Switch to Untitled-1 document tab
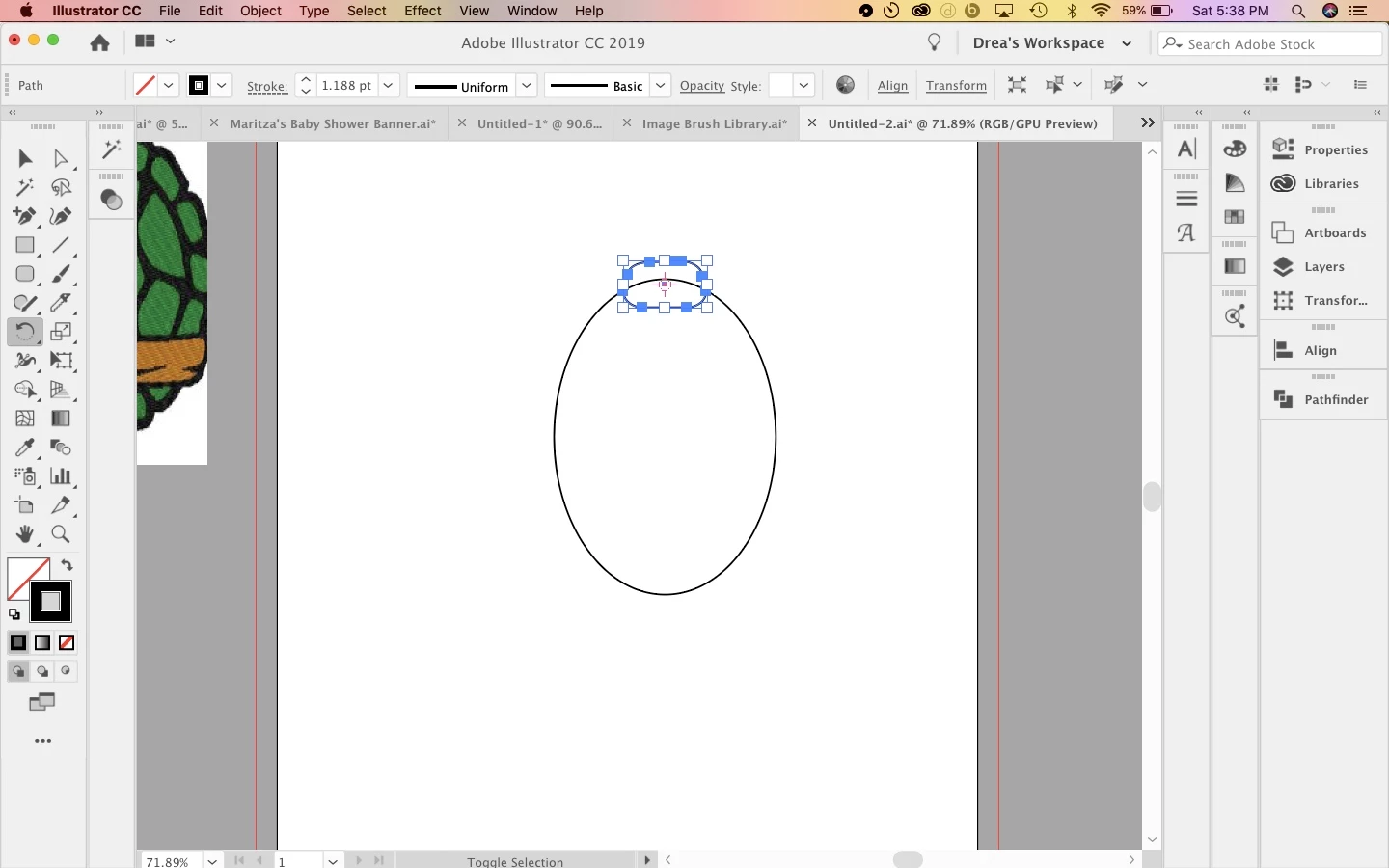The width and height of the screenshot is (1389, 868). (539, 123)
